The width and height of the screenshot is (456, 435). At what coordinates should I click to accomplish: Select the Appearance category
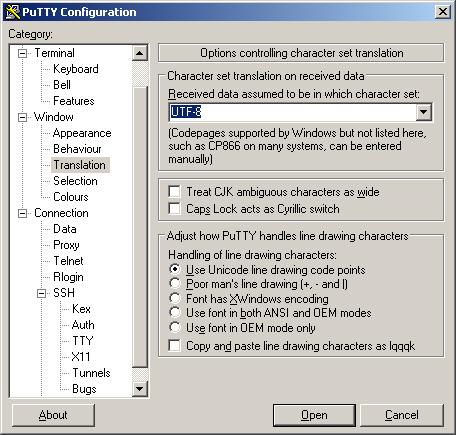coord(82,133)
